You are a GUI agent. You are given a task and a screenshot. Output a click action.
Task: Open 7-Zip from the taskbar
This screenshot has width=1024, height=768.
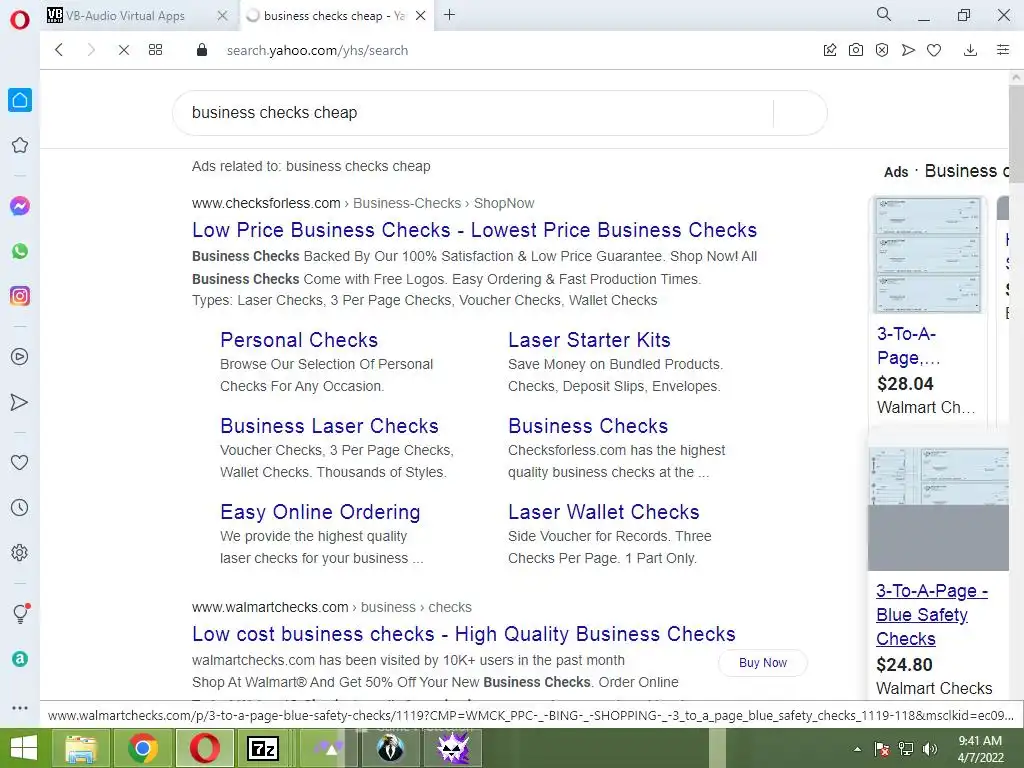(x=263, y=748)
